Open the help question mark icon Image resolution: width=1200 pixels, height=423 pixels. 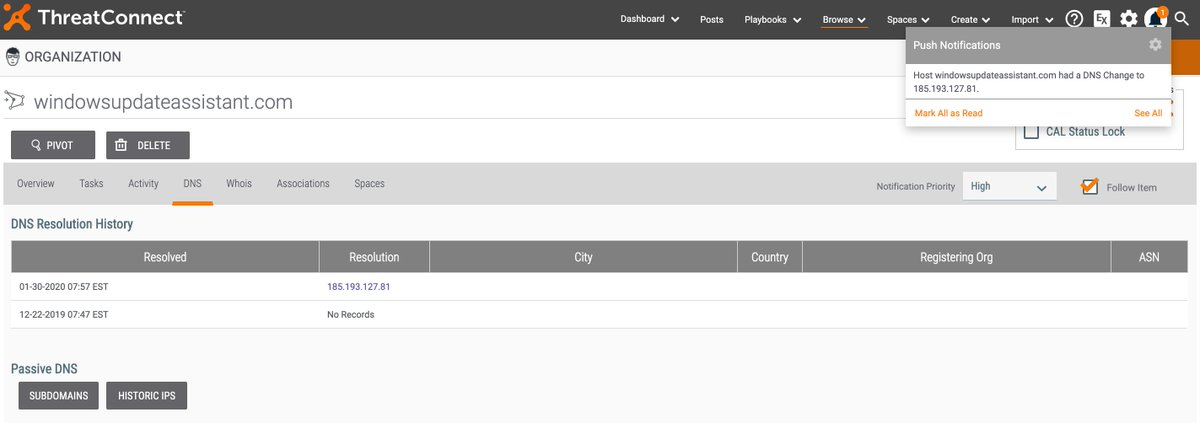tap(1075, 19)
